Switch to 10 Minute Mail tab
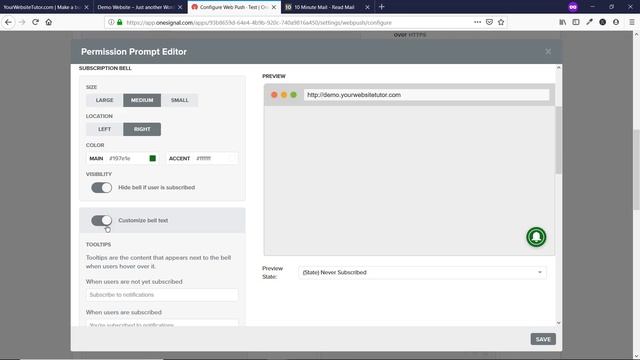Screen dimensions: 640x360 point(324,7)
